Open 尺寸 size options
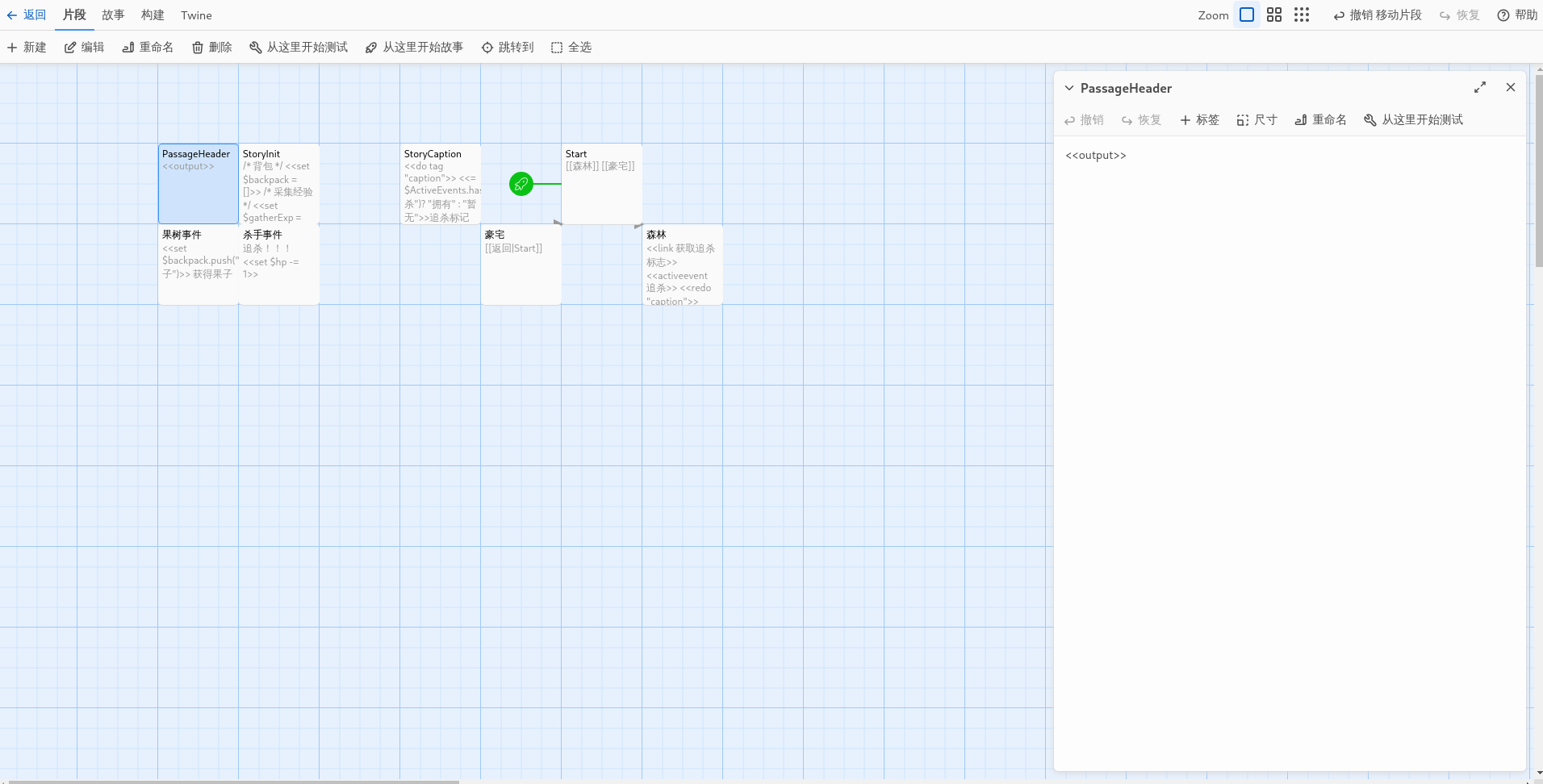The width and height of the screenshot is (1543, 784). (x=1257, y=119)
